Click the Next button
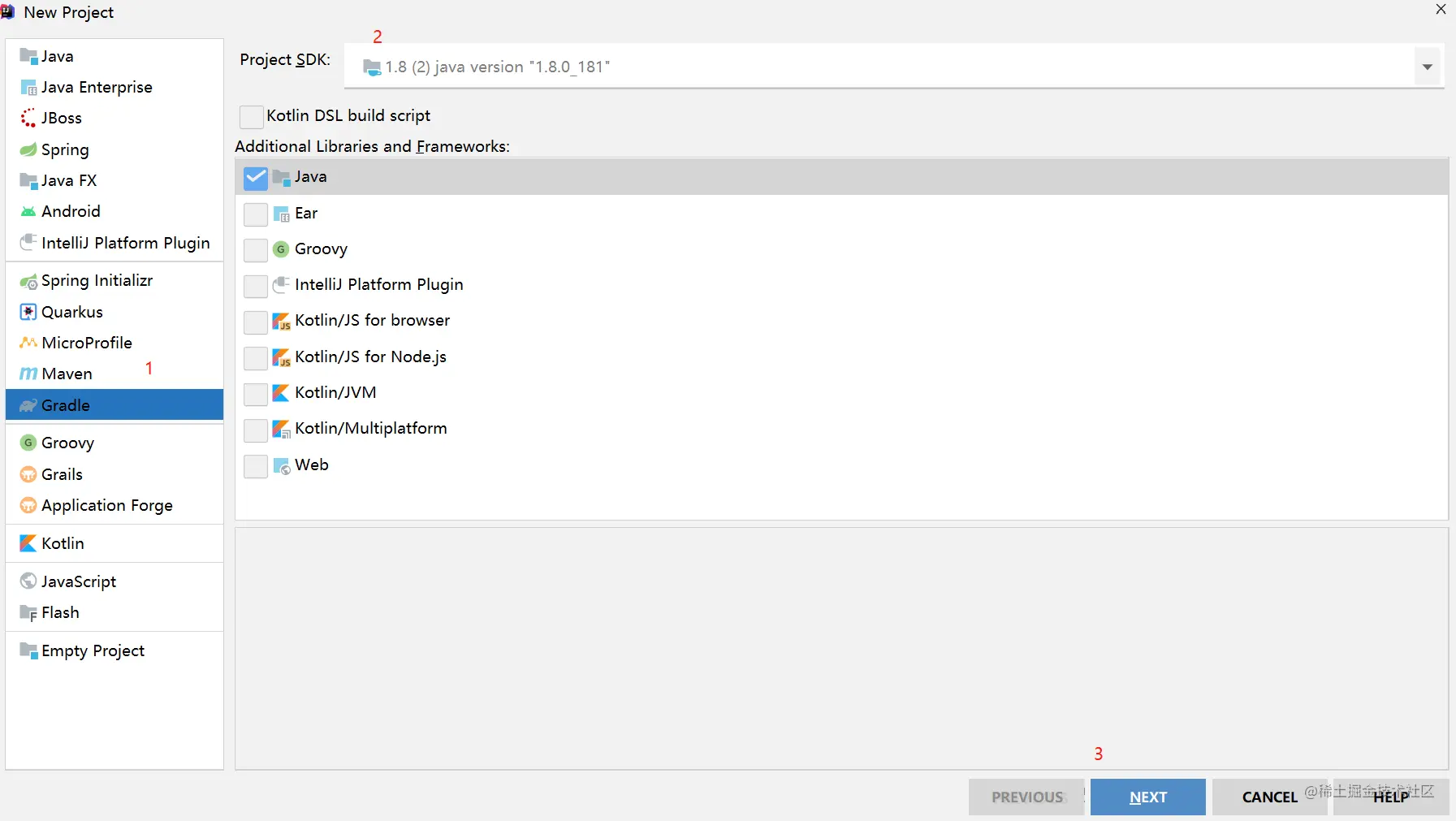 1147,797
